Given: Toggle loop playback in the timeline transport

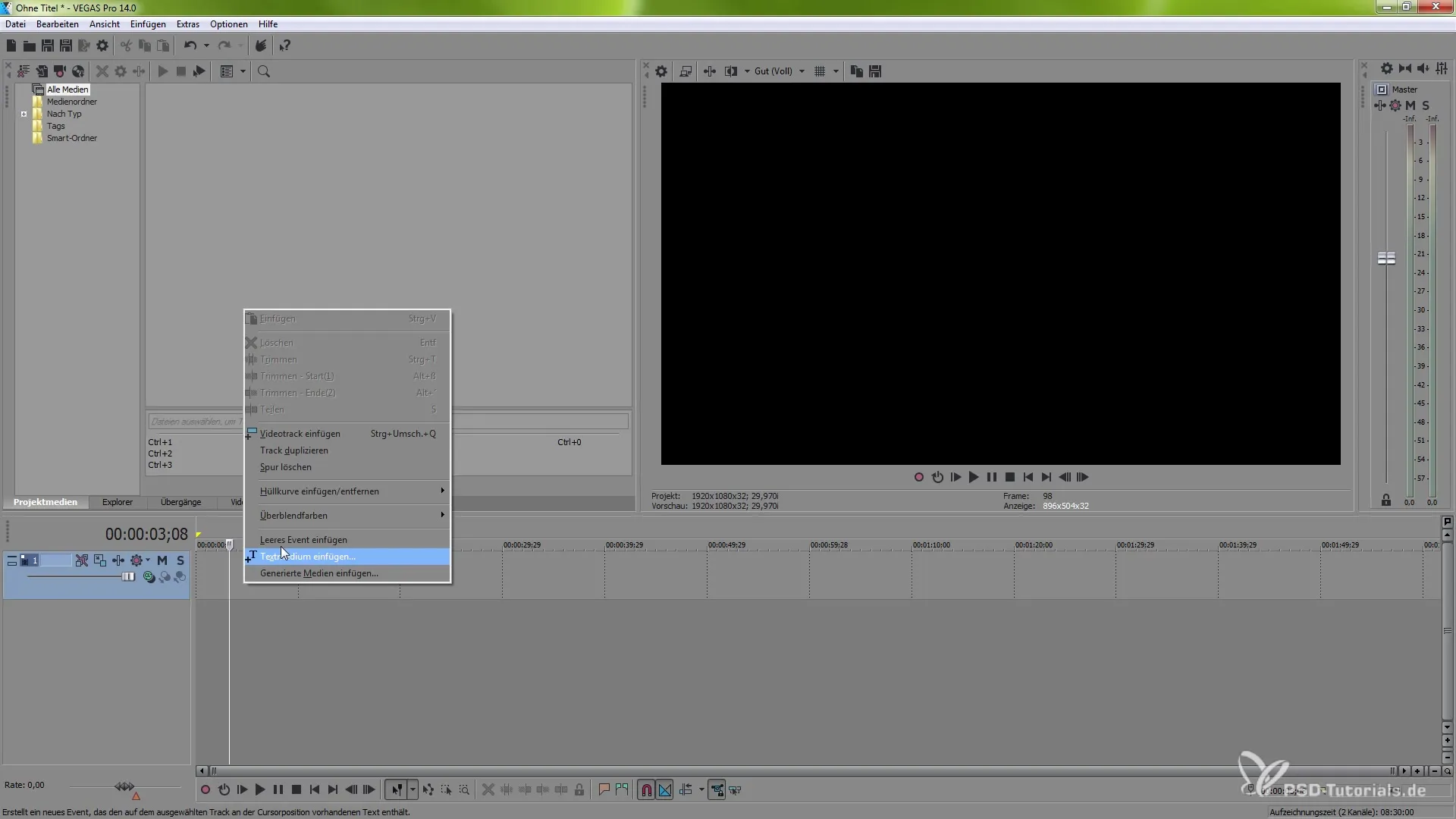Looking at the screenshot, I should tap(224, 790).
